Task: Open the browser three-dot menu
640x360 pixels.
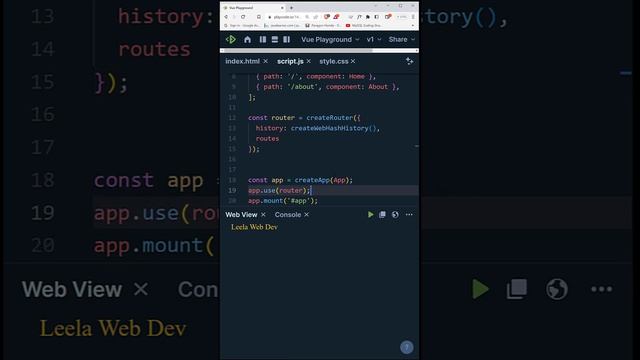Action: point(413,17)
